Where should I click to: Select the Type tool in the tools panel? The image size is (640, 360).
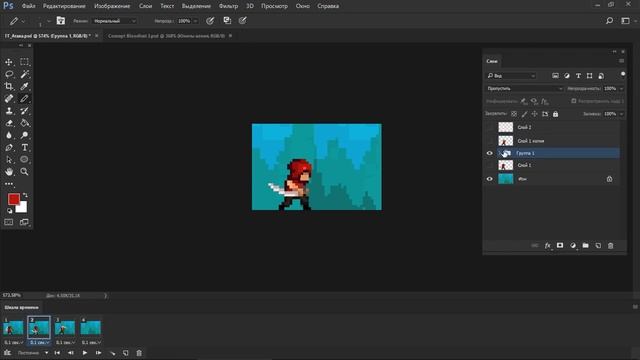click(x=24, y=148)
